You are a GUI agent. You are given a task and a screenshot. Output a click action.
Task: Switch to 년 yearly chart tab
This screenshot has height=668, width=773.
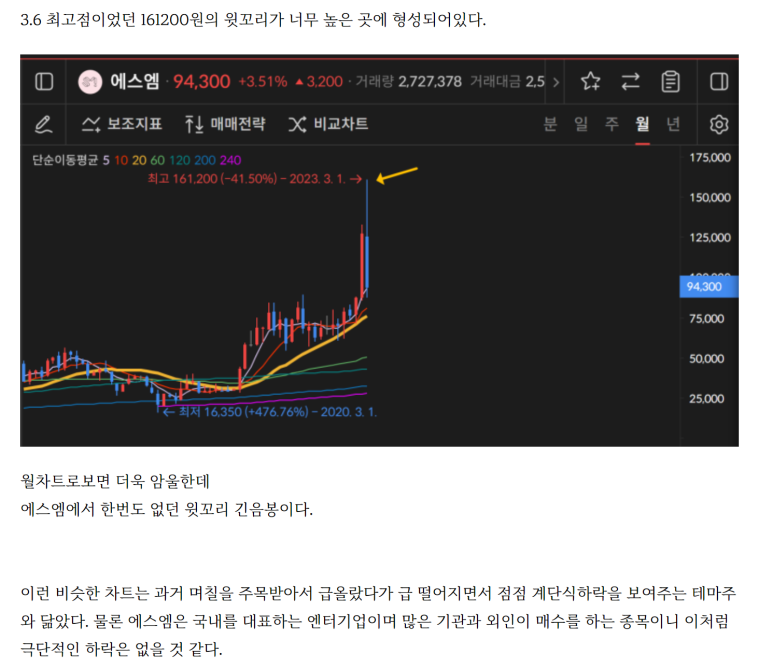pos(673,124)
